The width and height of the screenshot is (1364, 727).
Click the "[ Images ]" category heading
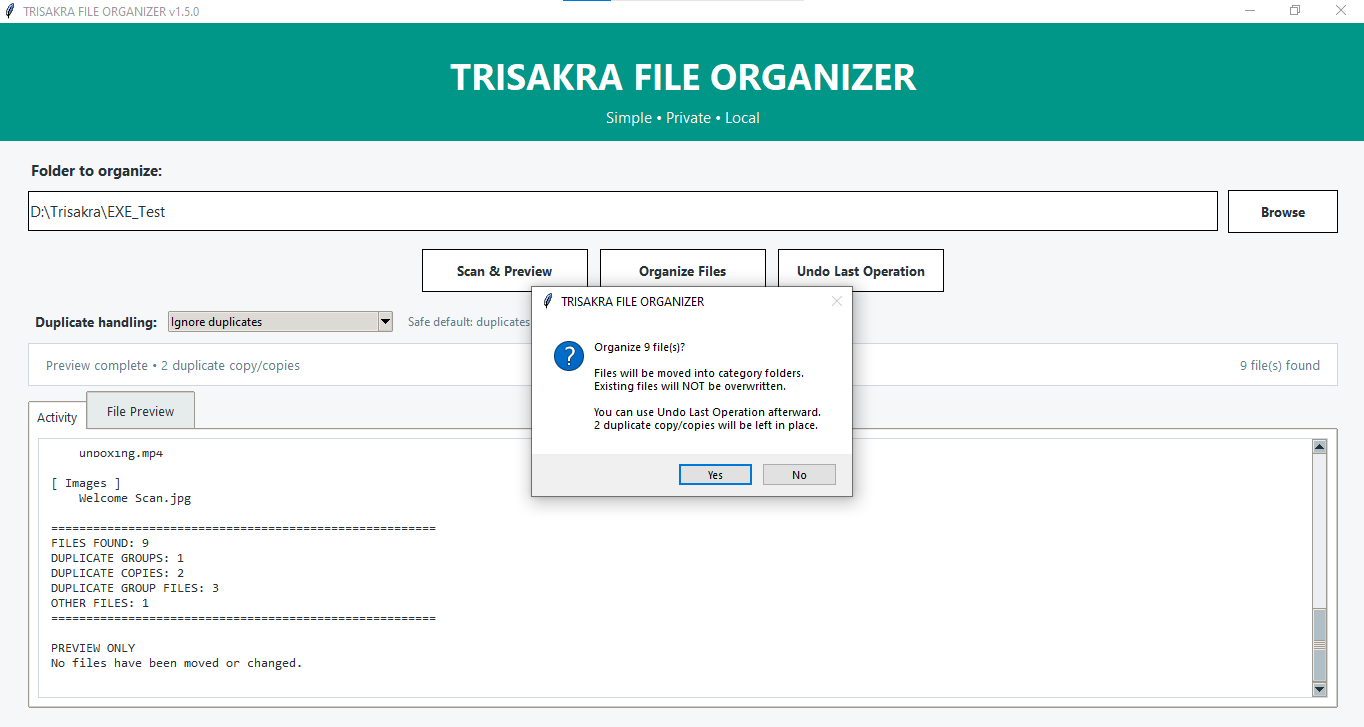tap(86, 483)
